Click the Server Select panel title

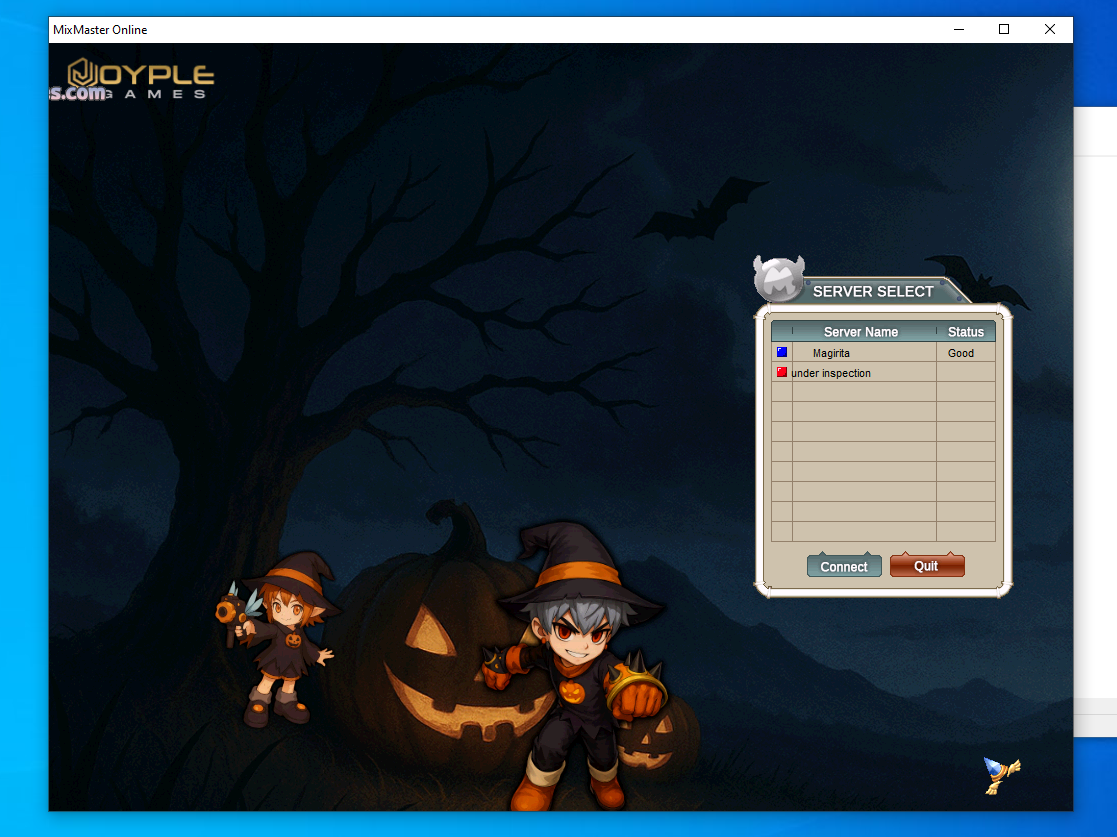coord(873,292)
